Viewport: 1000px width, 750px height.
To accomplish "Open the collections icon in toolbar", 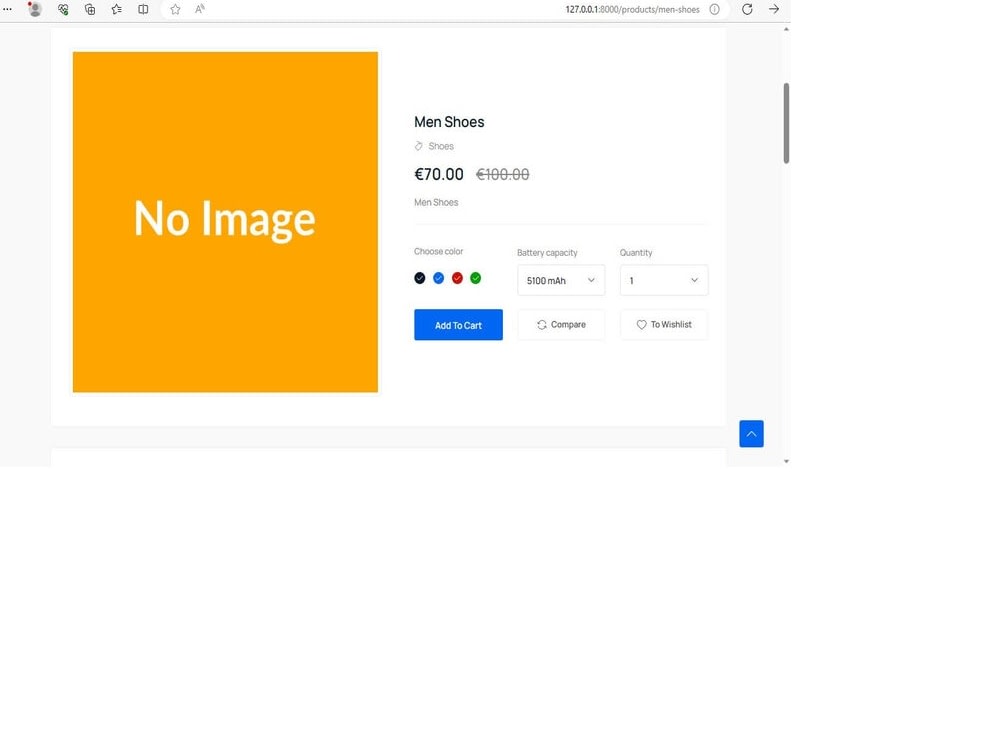I will click(90, 9).
